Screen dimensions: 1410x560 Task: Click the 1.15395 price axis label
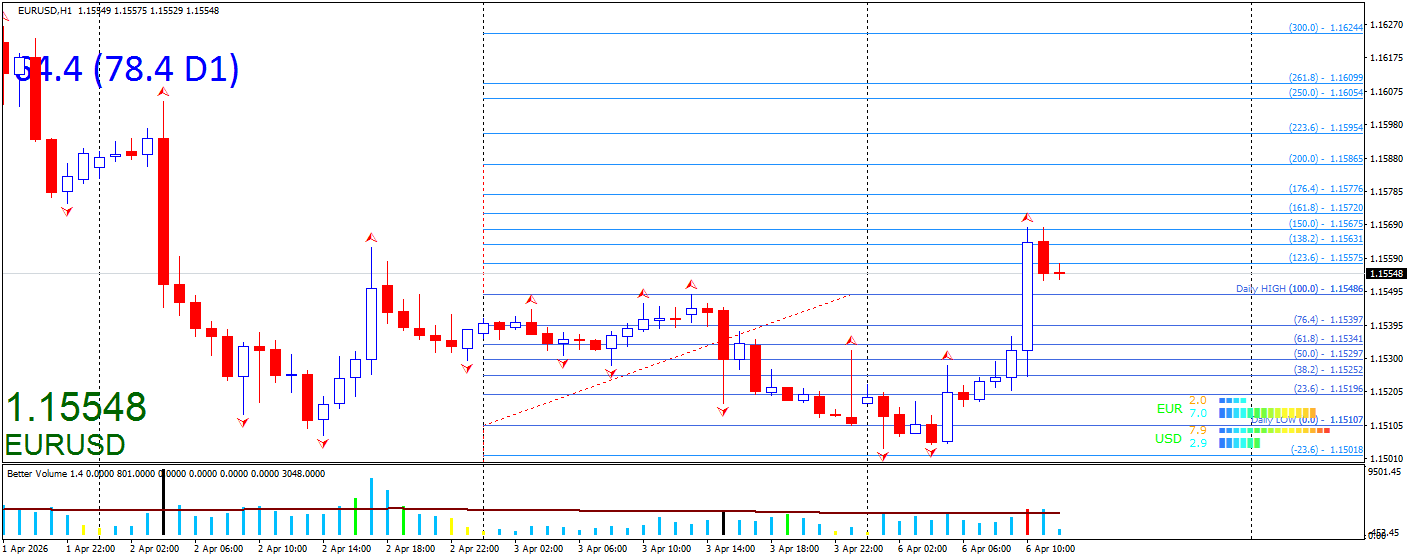point(1386,325)
